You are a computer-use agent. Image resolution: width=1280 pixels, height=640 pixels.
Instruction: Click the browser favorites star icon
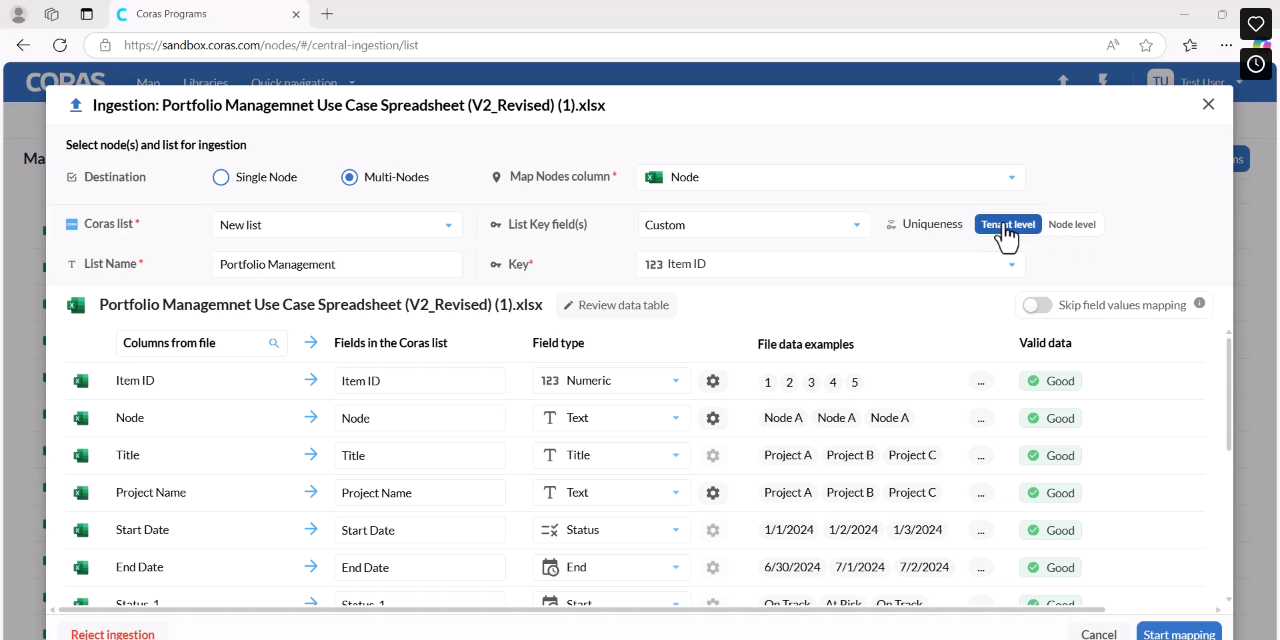pyautogui.click(x=1146, y=45)
